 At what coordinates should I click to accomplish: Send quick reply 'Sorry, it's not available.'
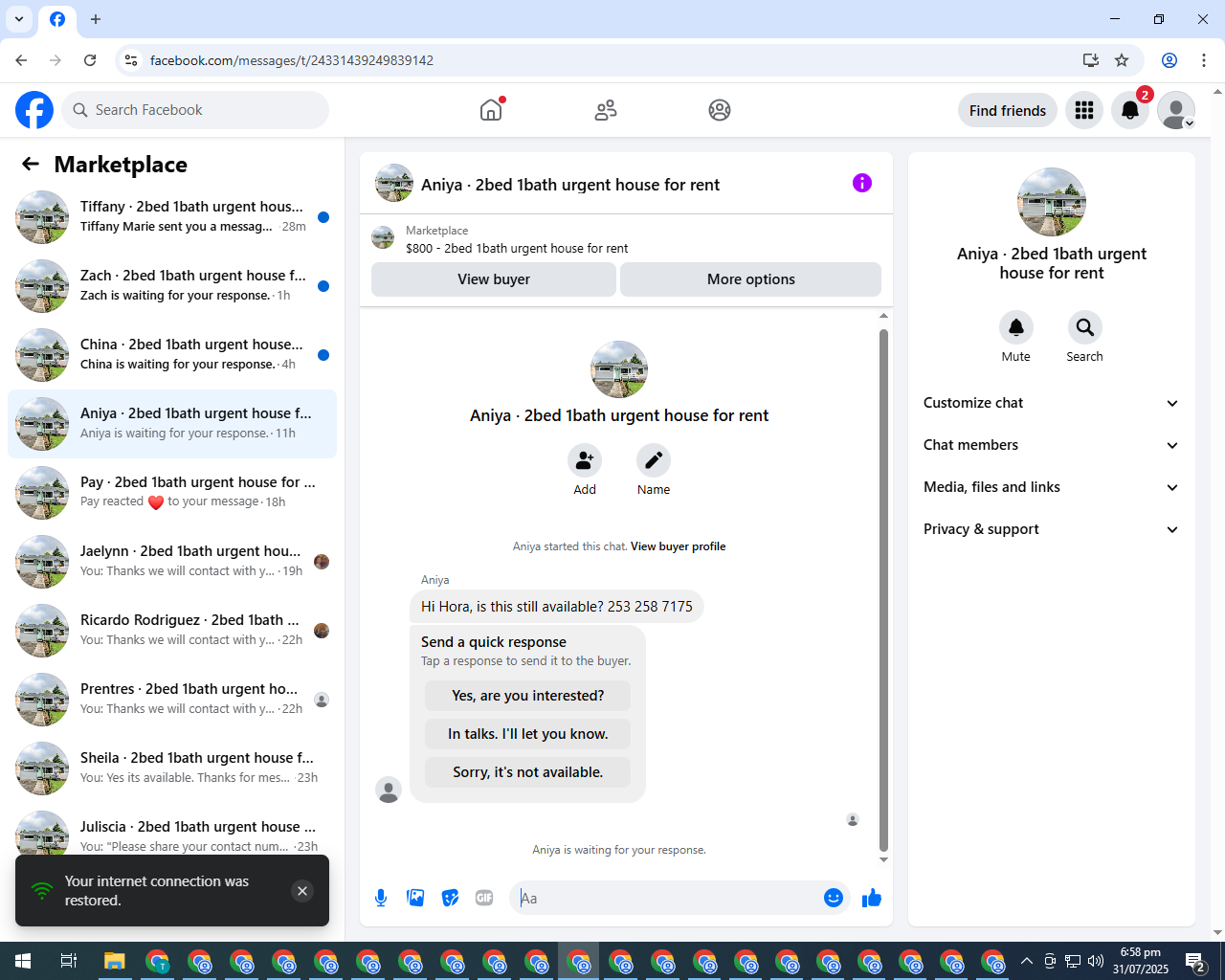pos(528,772)
